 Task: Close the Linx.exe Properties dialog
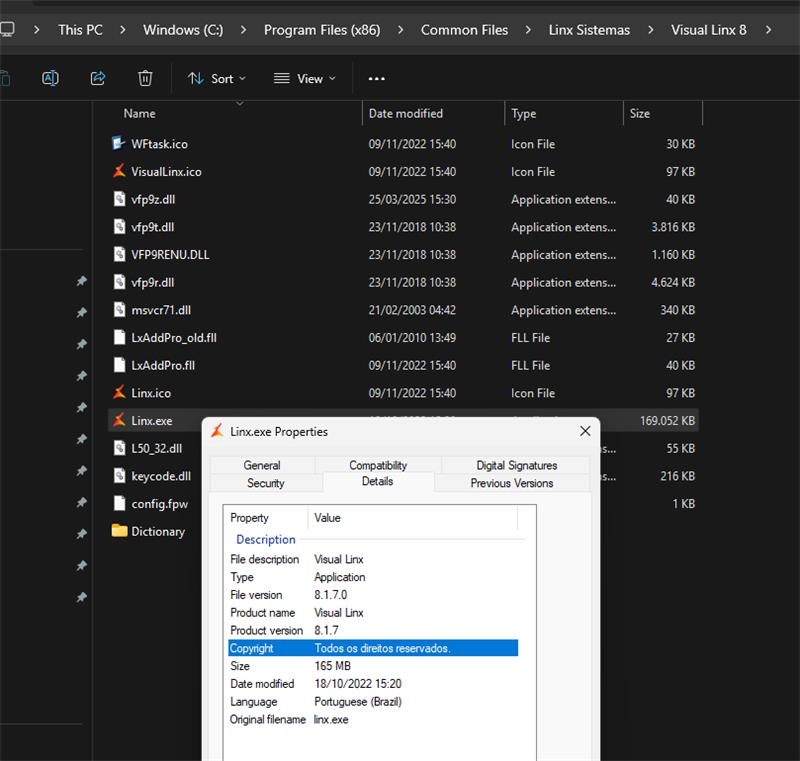[x=585, y=431]
